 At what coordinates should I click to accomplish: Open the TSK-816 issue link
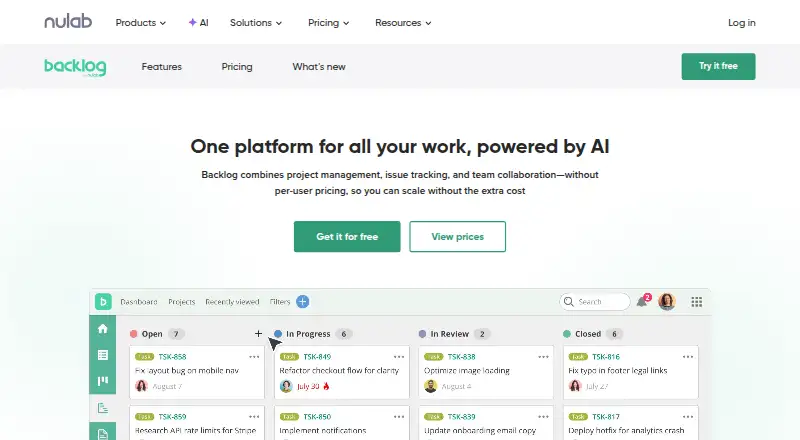point(606,357)
